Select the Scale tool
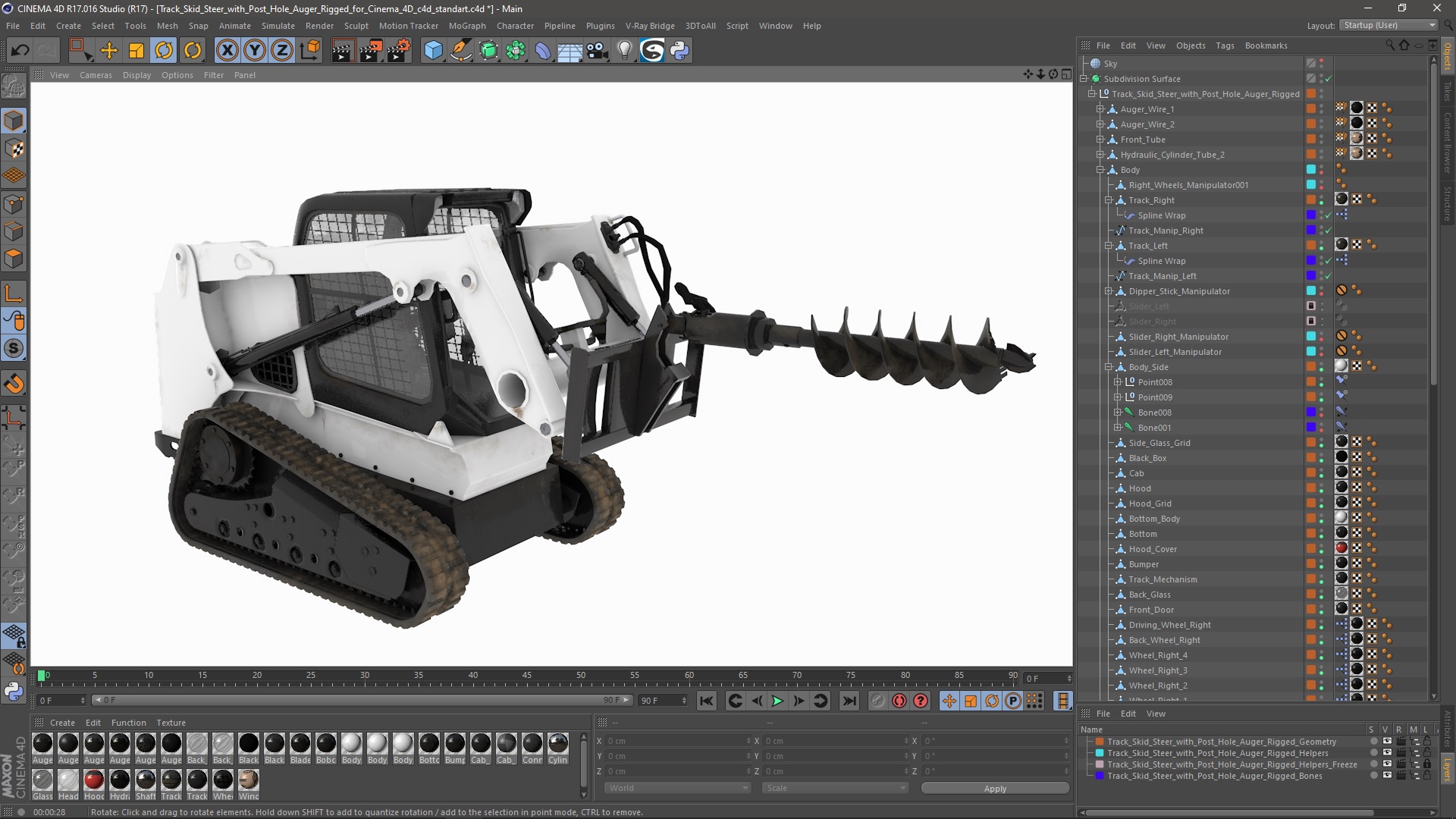 pyautogui.click(x=136, y=51)
